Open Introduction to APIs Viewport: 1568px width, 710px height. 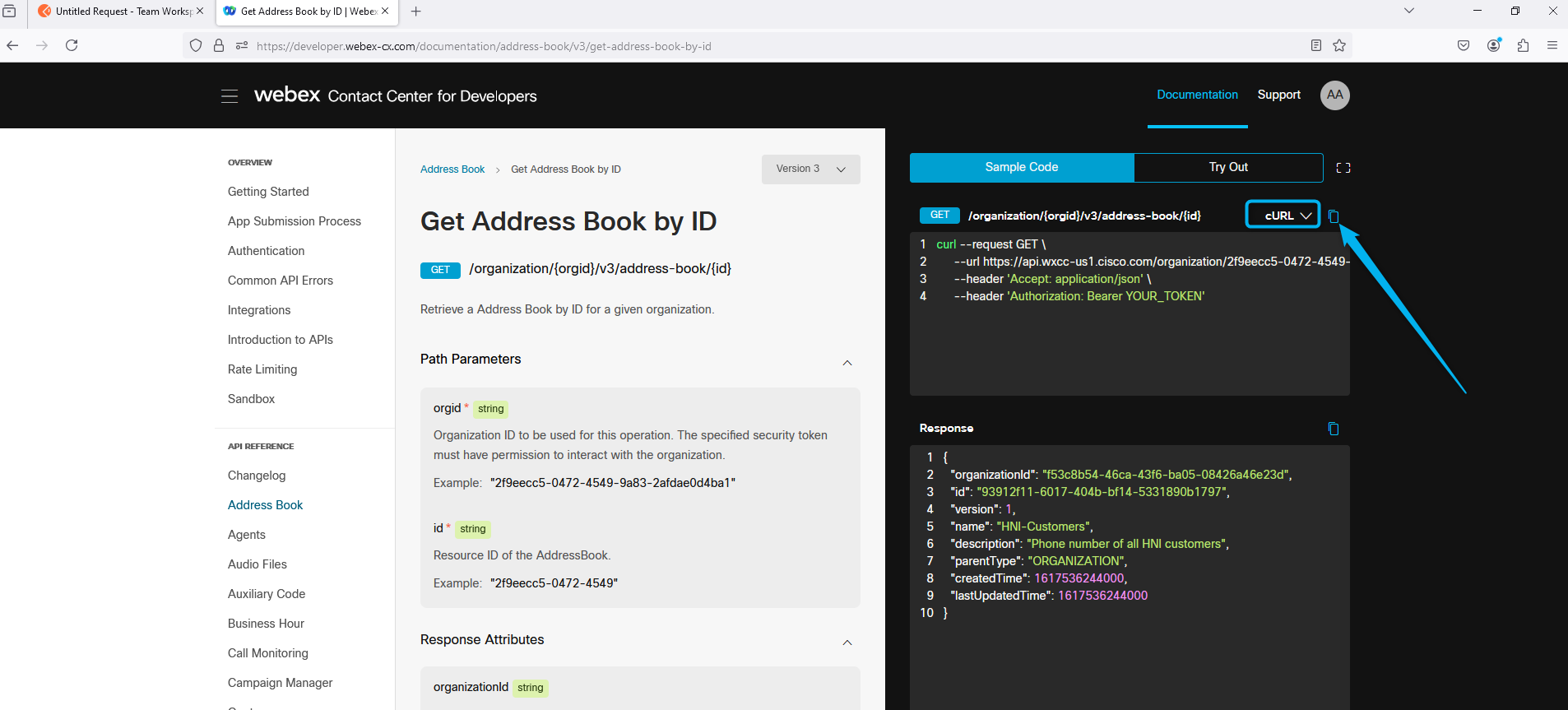coord(281,340)
